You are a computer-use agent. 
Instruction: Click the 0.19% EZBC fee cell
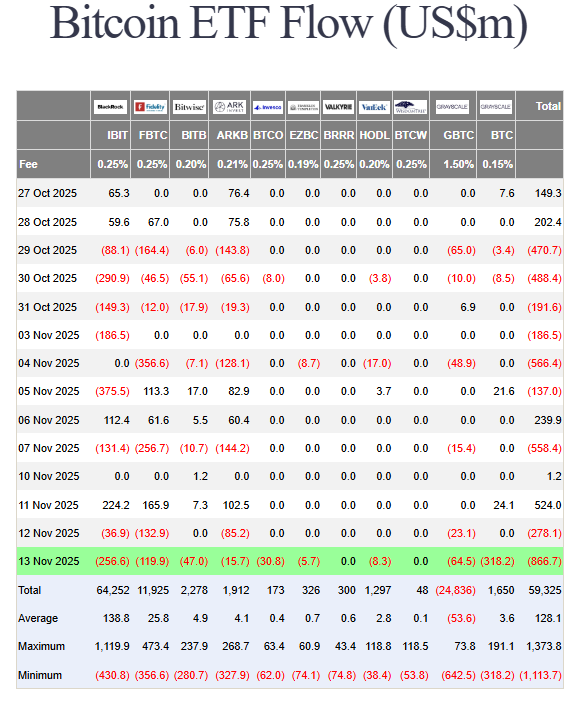coord(303,165)
